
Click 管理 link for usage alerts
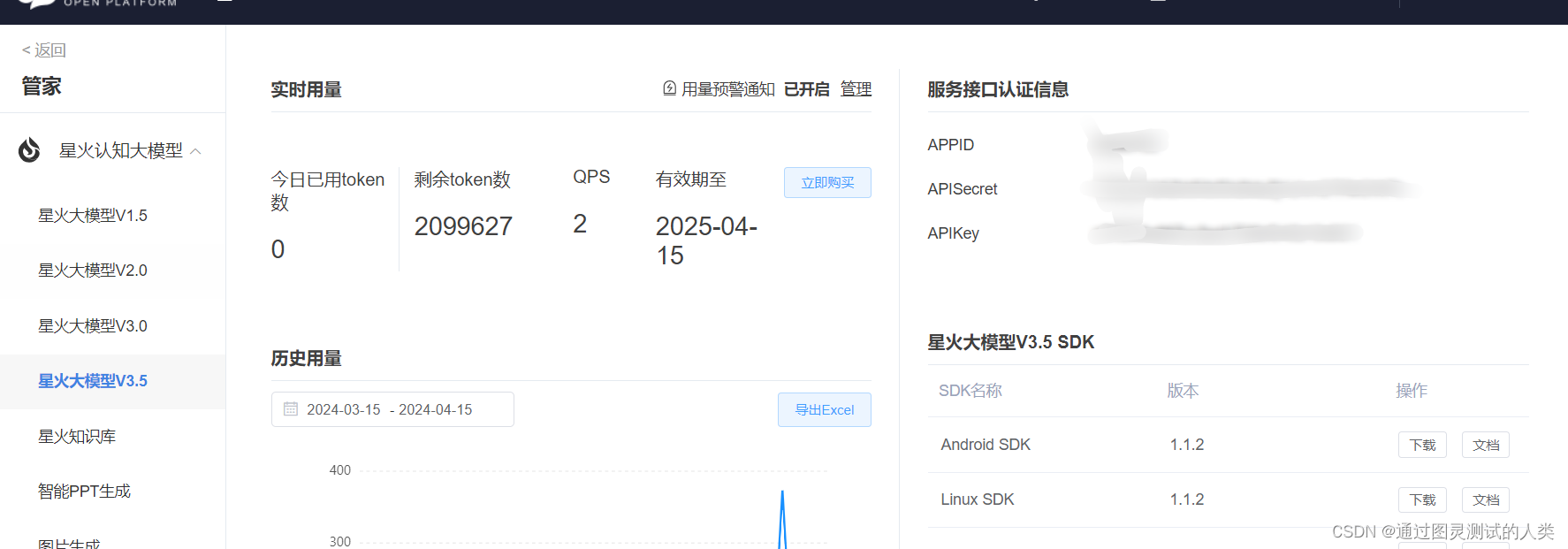pyautogui.click(x=856, y=89)
